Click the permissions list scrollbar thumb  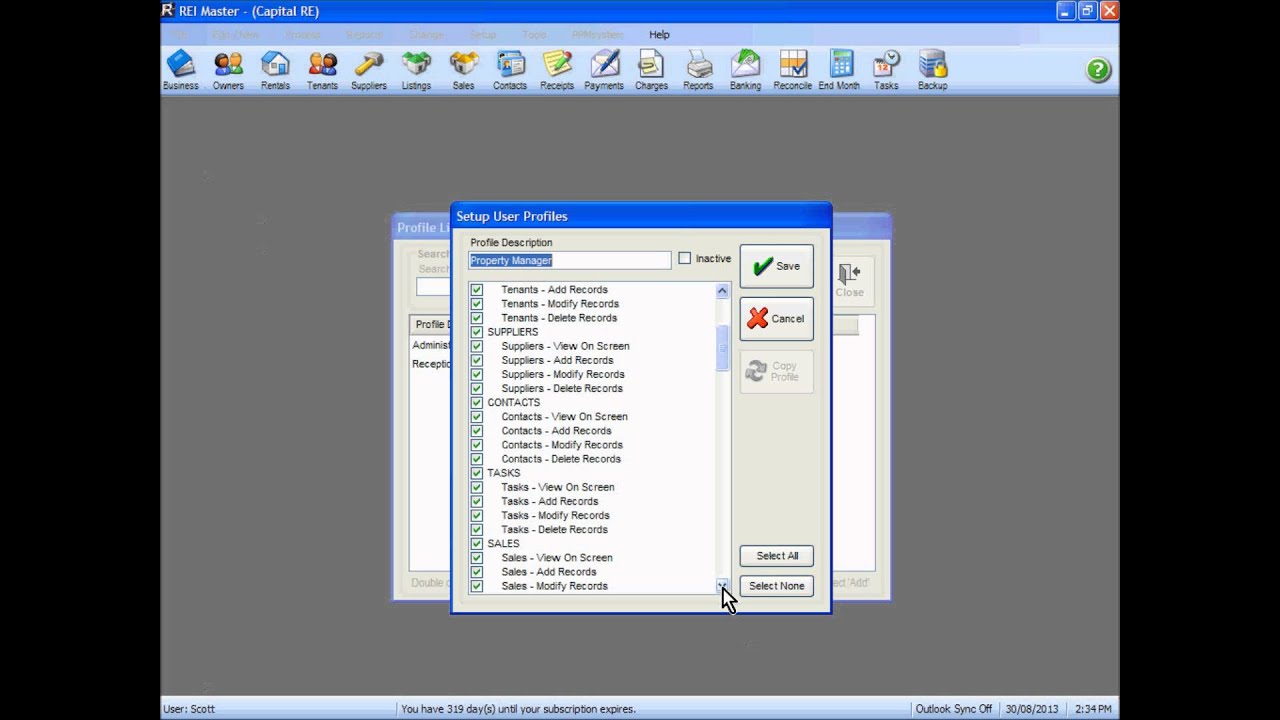tap(722, 348)
